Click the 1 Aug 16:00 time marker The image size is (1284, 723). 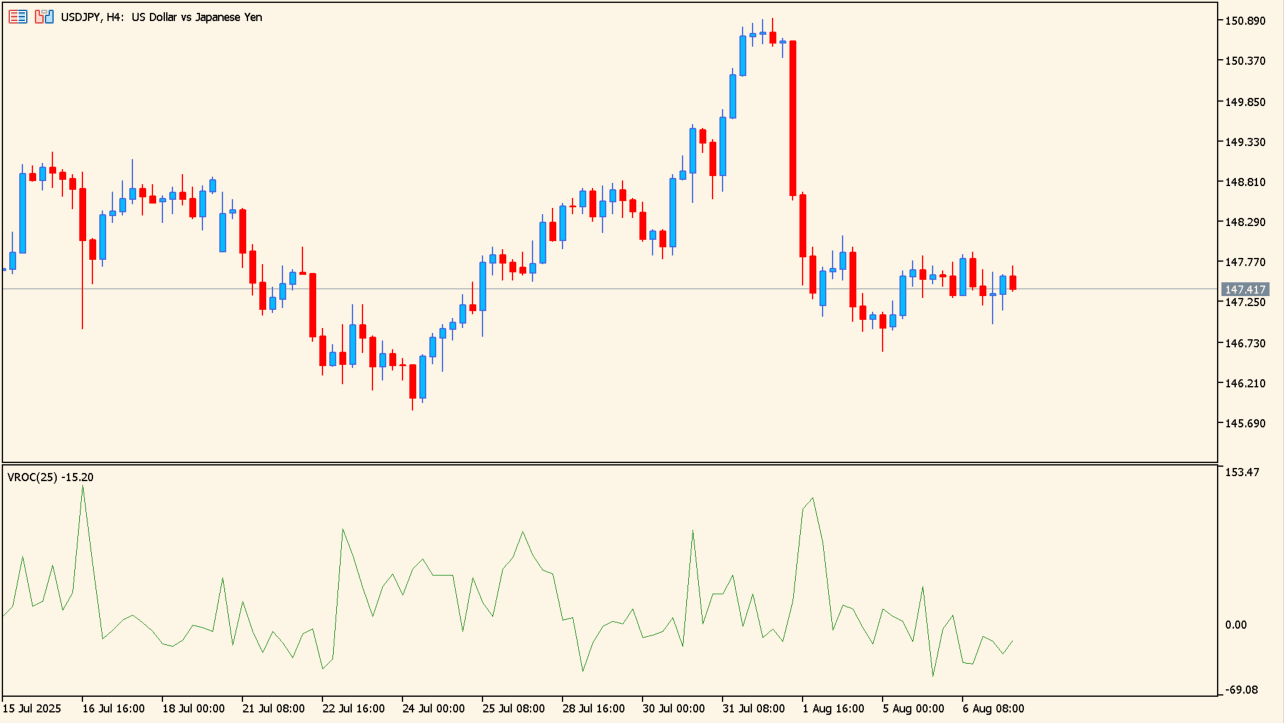click(x=833, y=708)
